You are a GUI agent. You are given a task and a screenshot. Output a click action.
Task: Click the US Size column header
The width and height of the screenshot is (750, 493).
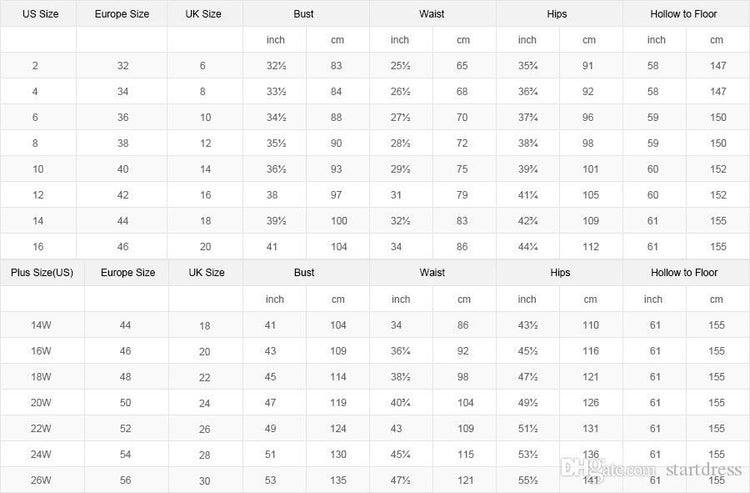click(x=40, y=14)
